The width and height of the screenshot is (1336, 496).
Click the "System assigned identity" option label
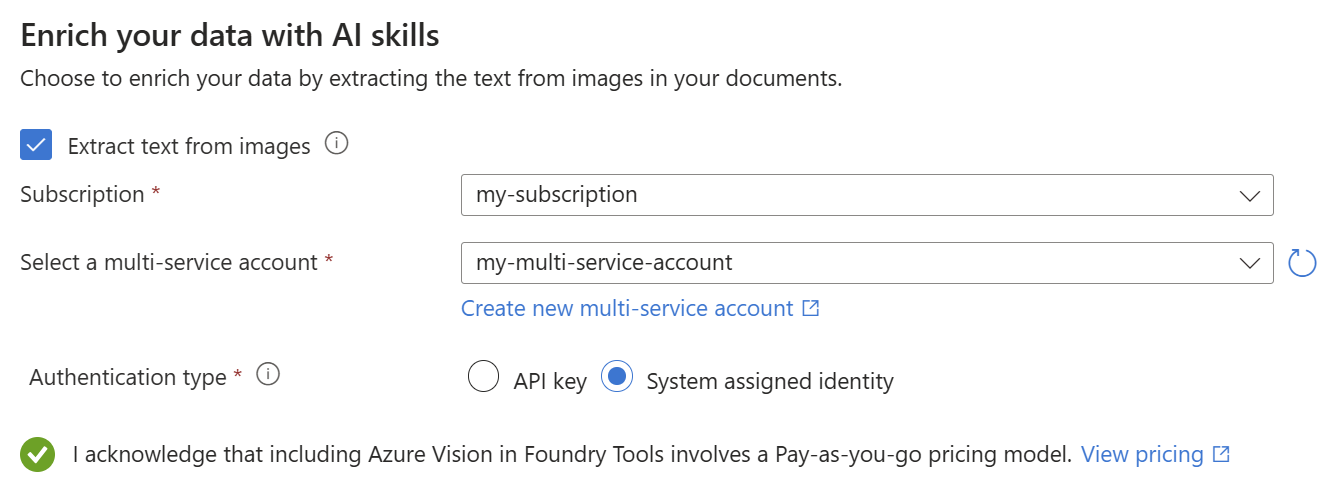[x=770, y=381]
